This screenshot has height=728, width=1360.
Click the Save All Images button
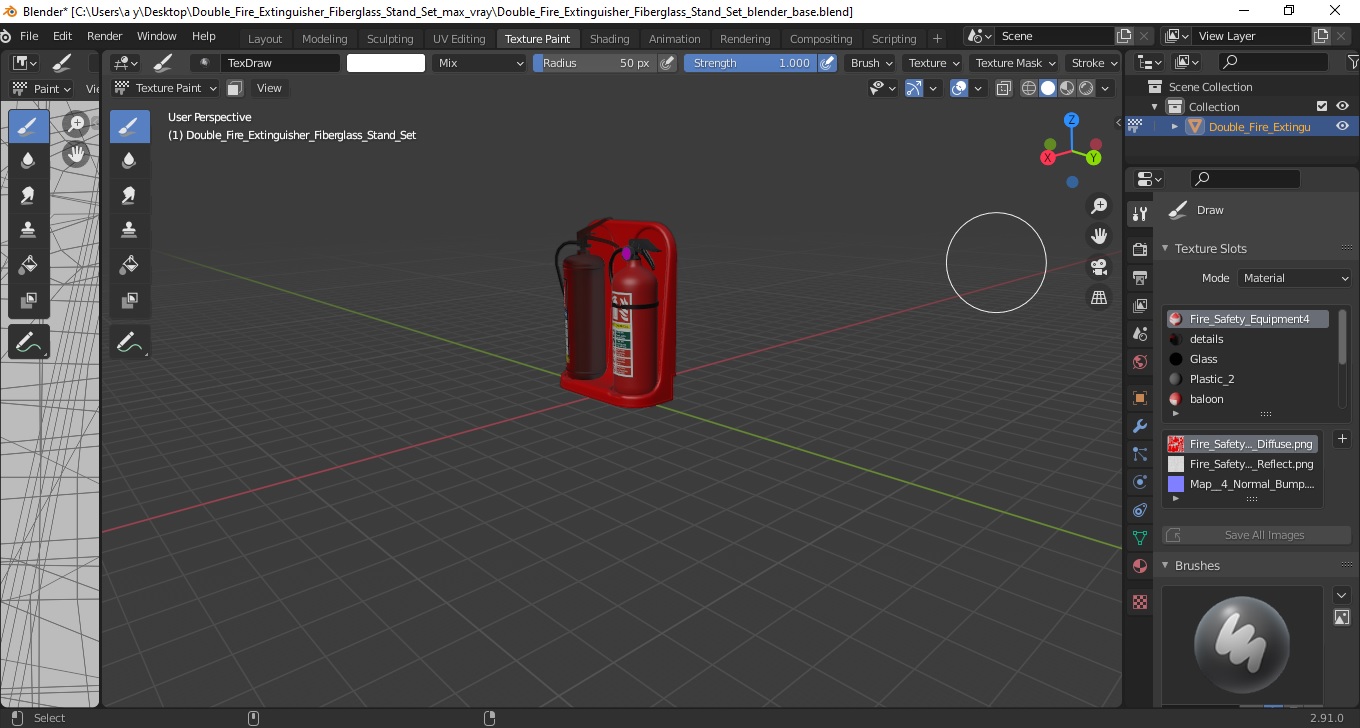[1257, 535]
